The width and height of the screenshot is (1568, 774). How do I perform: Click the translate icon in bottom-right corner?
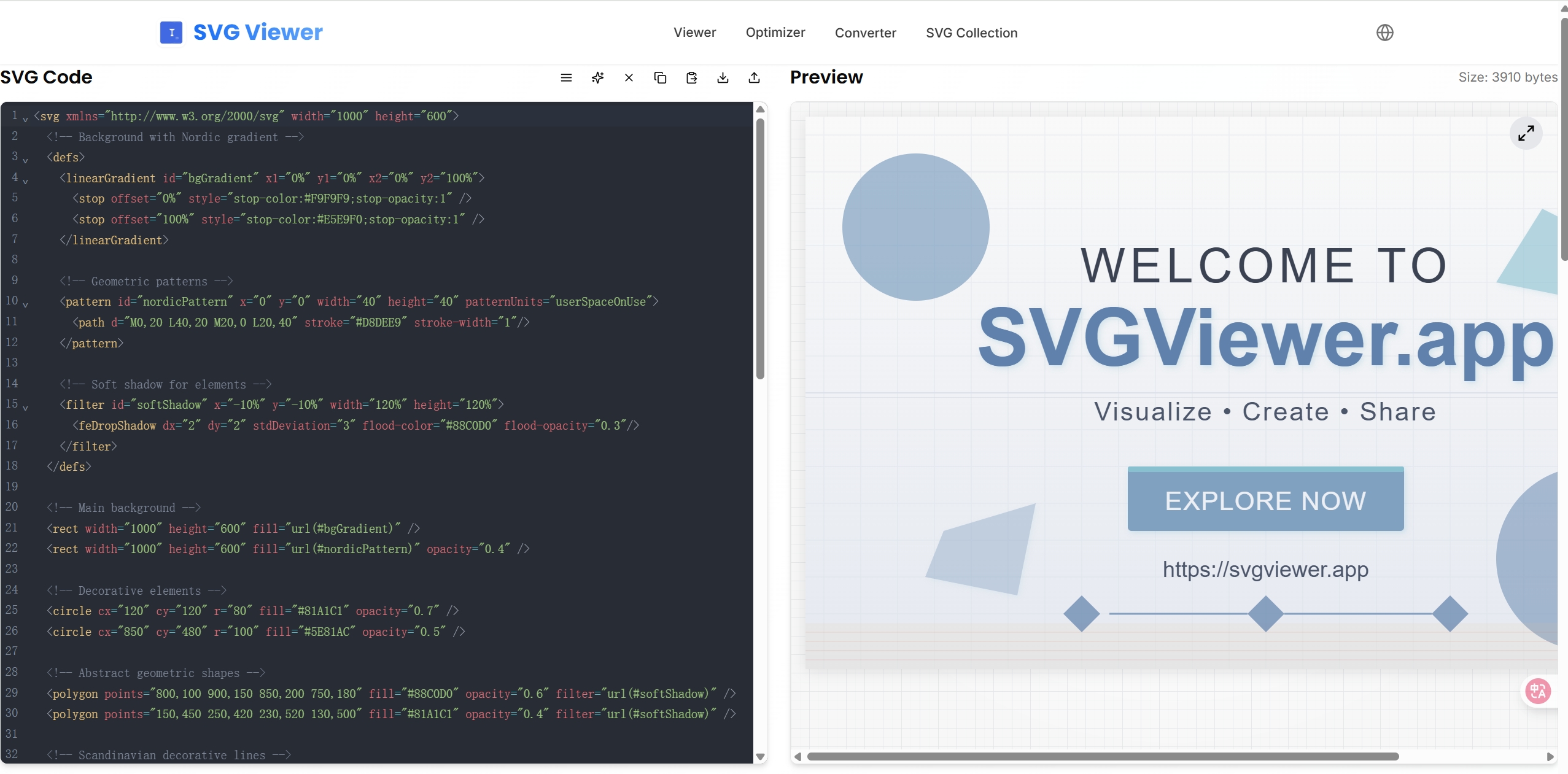(1537, 691)
